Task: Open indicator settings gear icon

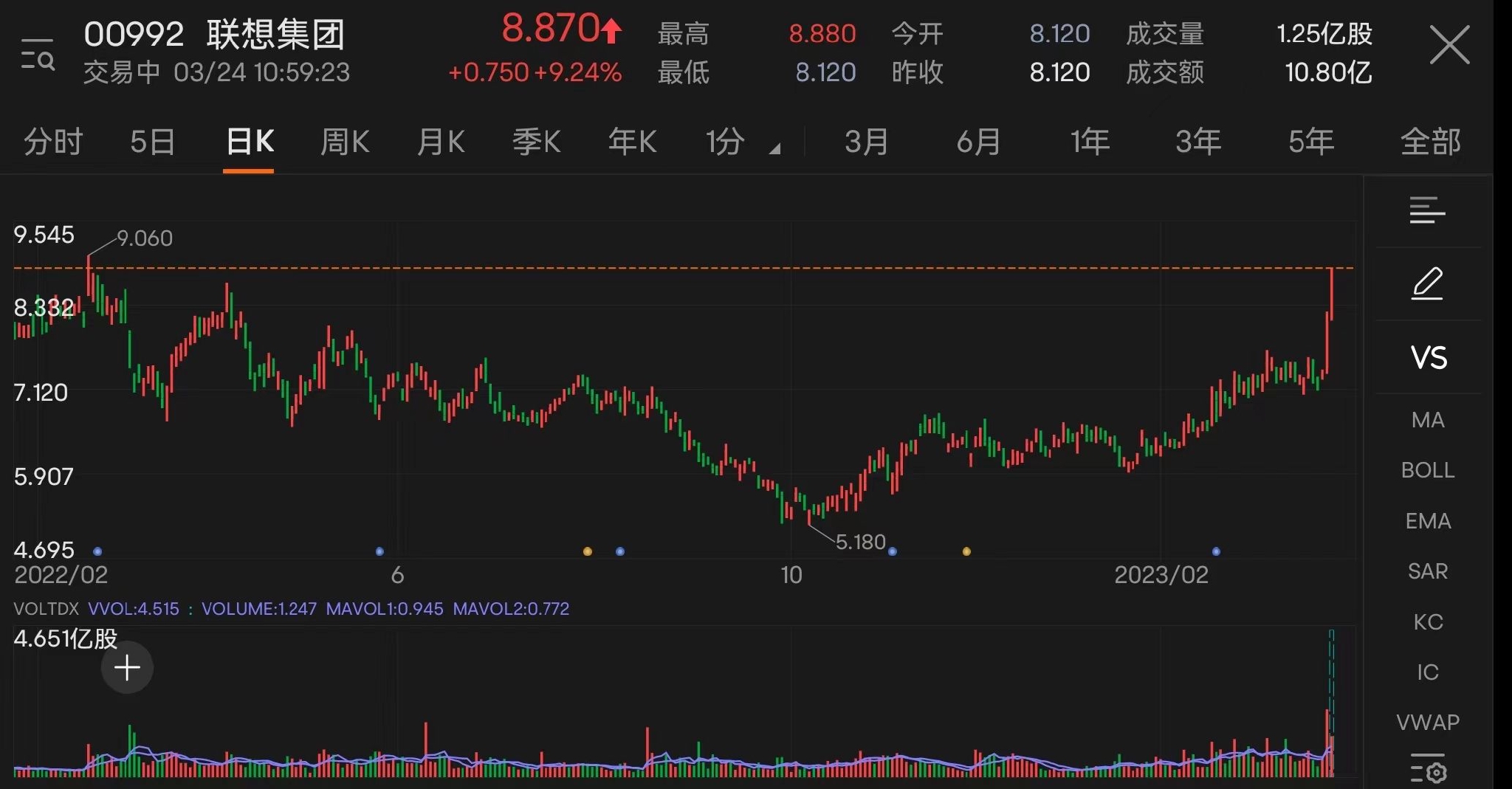Action: click(1428, 768)
